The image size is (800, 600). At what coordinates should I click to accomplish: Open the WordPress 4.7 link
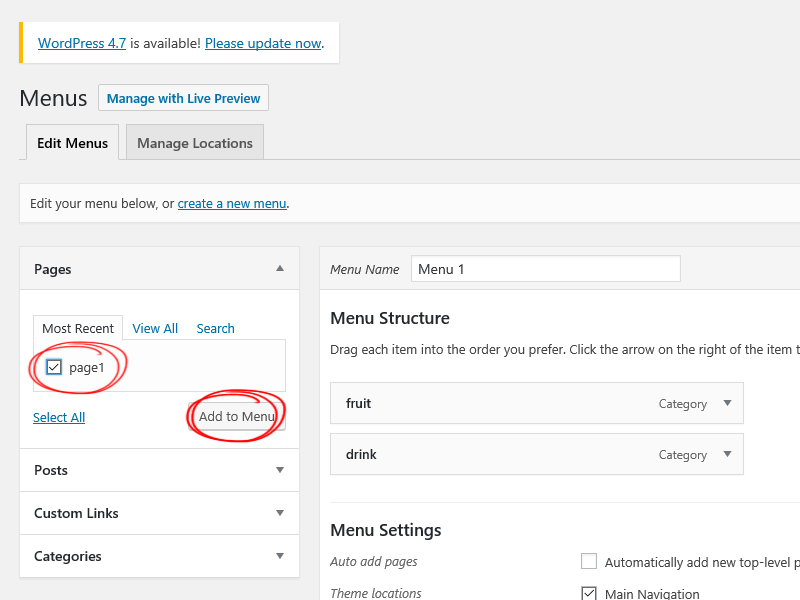[x=82, y=43]
